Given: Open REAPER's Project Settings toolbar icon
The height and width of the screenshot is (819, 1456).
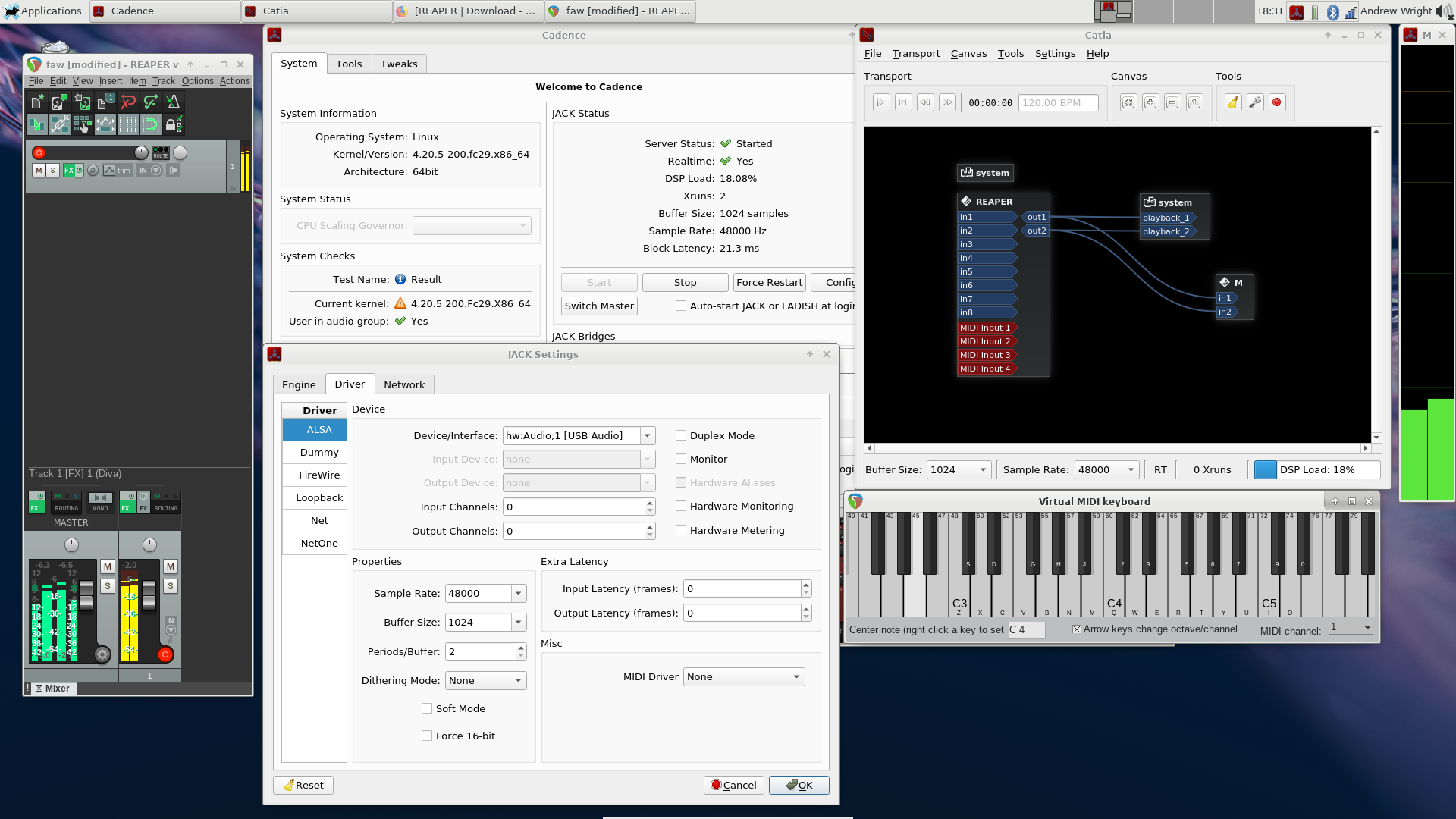Looking at the screenshot, I should [x=105, y=102].
